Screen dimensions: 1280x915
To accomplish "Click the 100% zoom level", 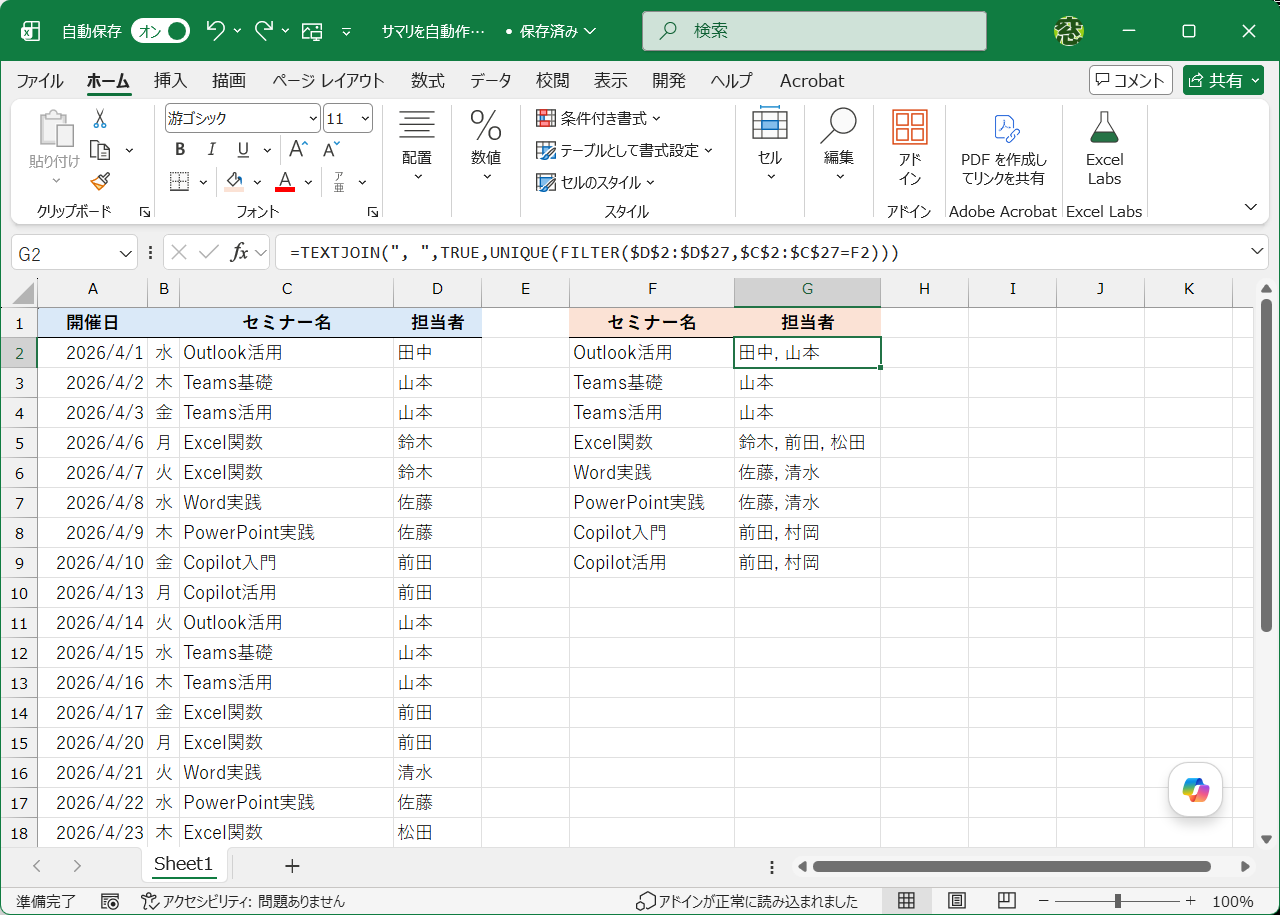I will [x=1232, y=901].
